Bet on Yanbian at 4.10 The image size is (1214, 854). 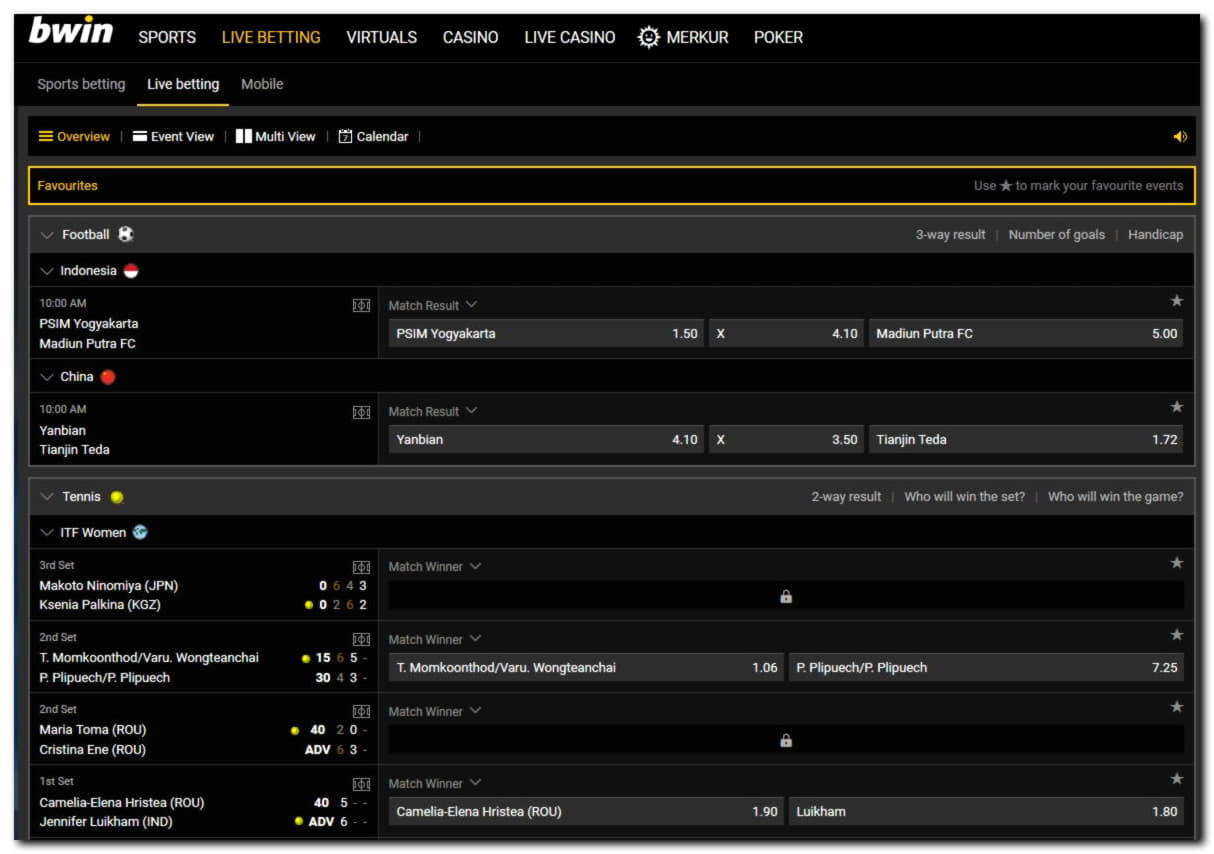[546, 439]
